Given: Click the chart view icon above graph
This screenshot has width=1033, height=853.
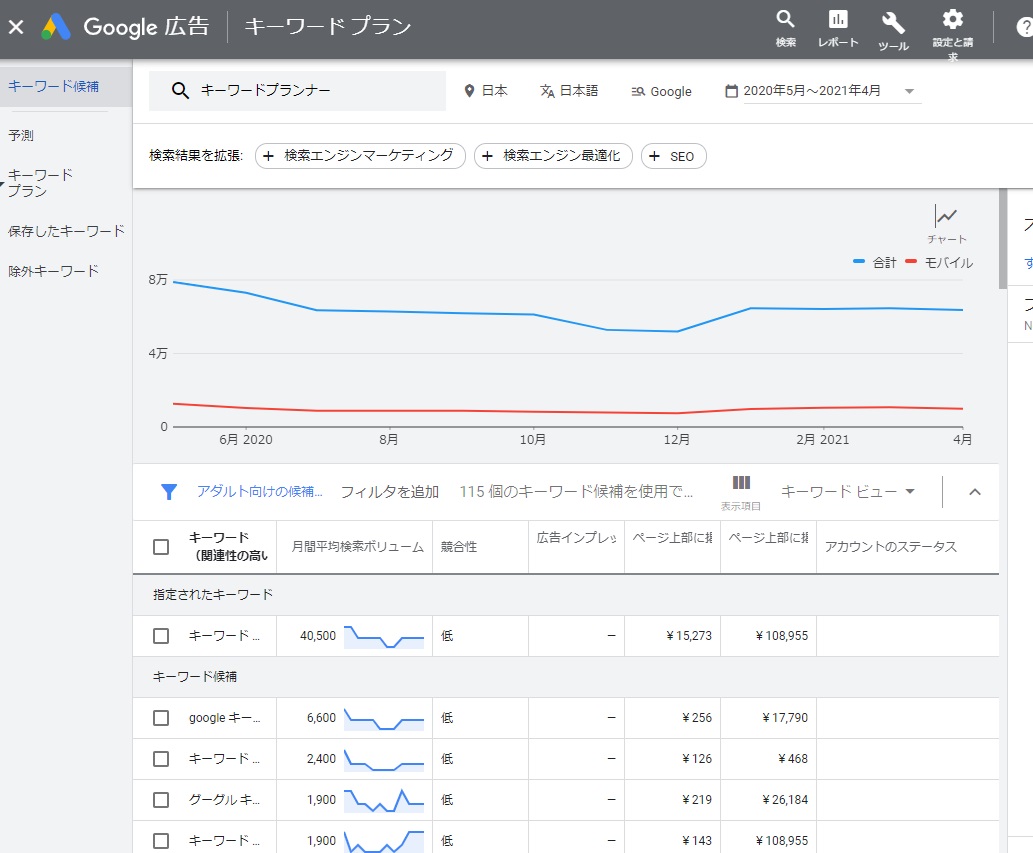Looking at the screenshot, I should tap(946, 216).
